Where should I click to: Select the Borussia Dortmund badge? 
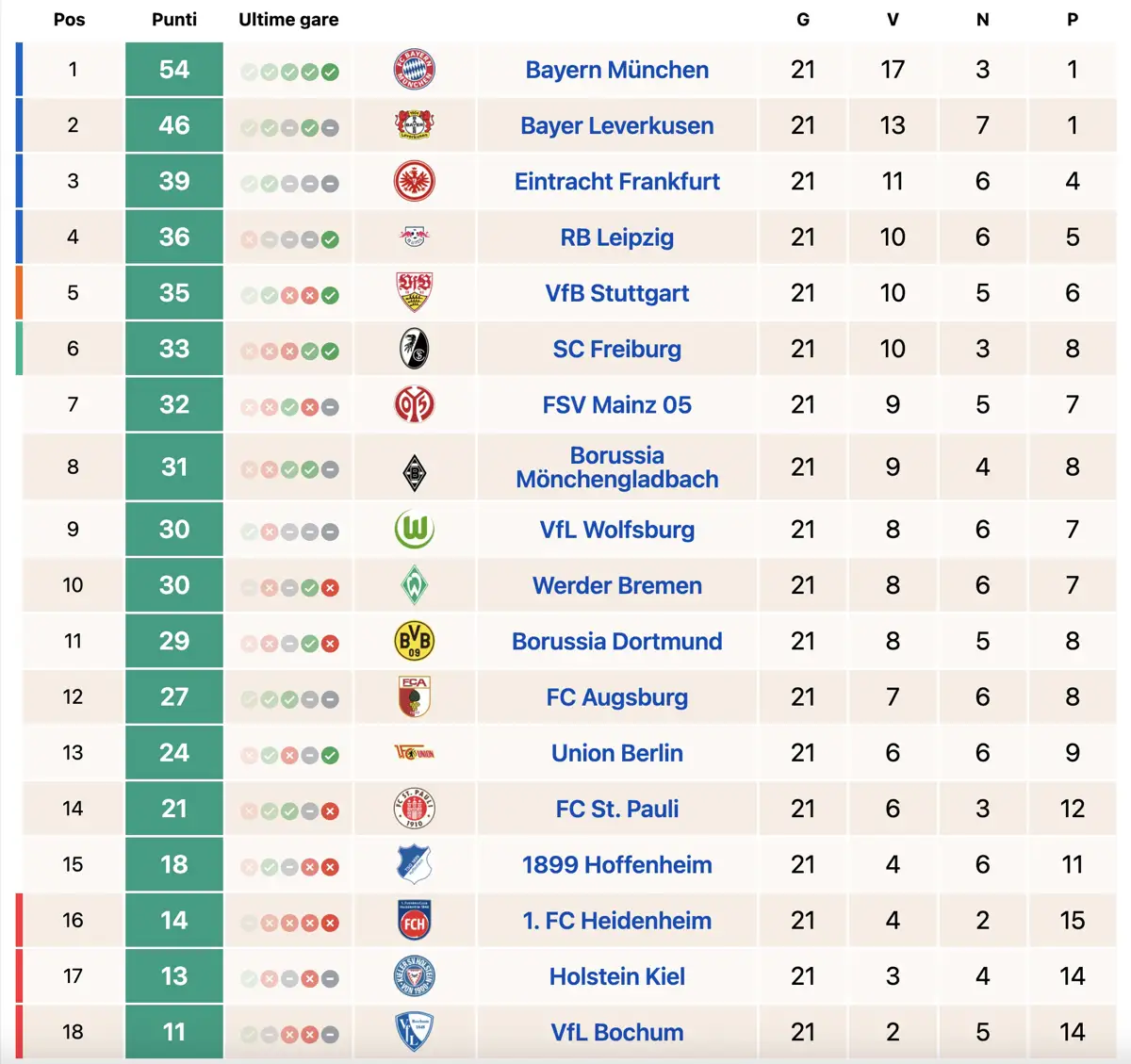tap(415, 641)
